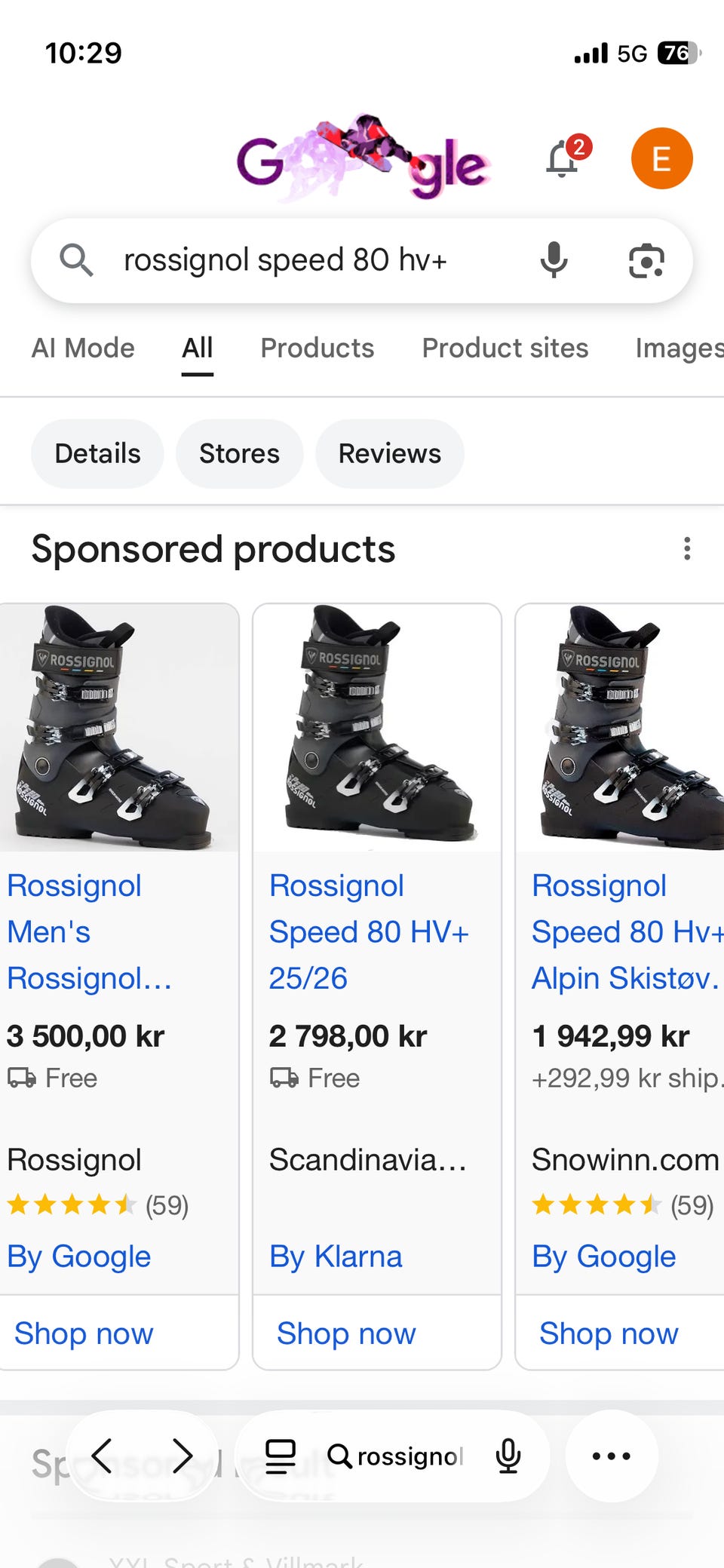Screen dimensions: 724x1568
Task: Start voice search with microphone in search box
Action: (x=554, y=260)
